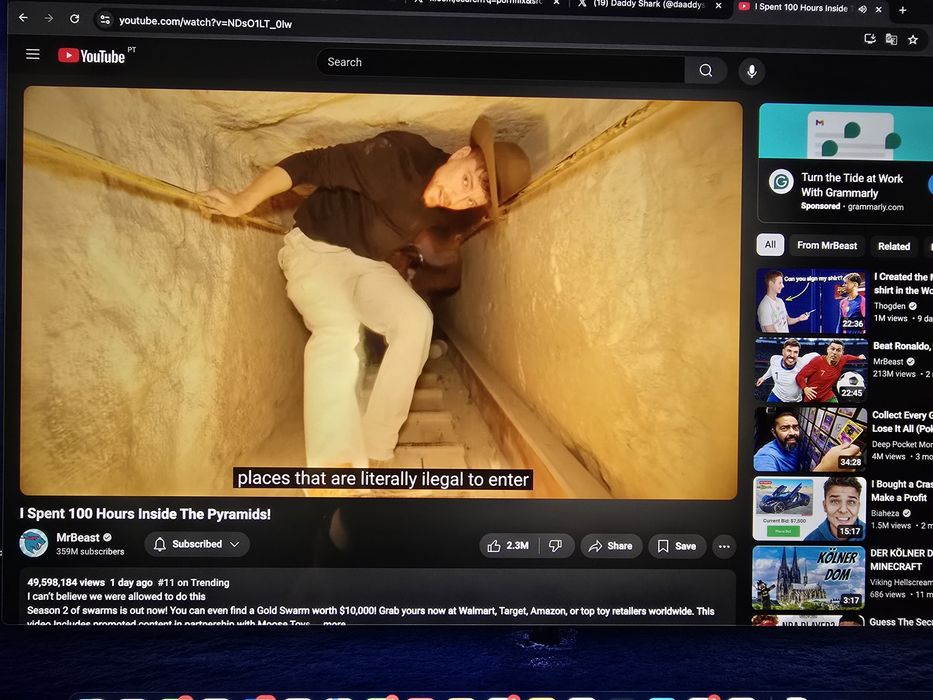The height and width of the screenshot is (700, 933).
Task: Open the YouTube hamburger guide menu
Action: tap(33, 54)
